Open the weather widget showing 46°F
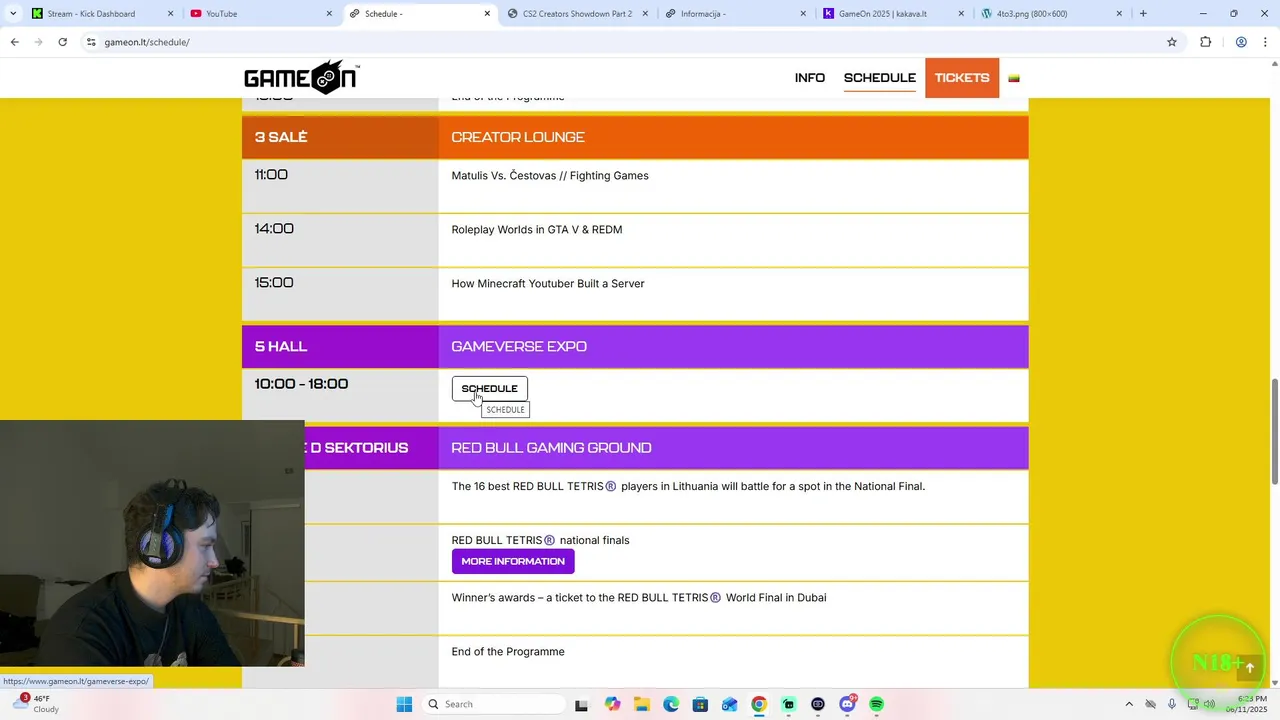The image size is (1280, 720). click(36, 704)
